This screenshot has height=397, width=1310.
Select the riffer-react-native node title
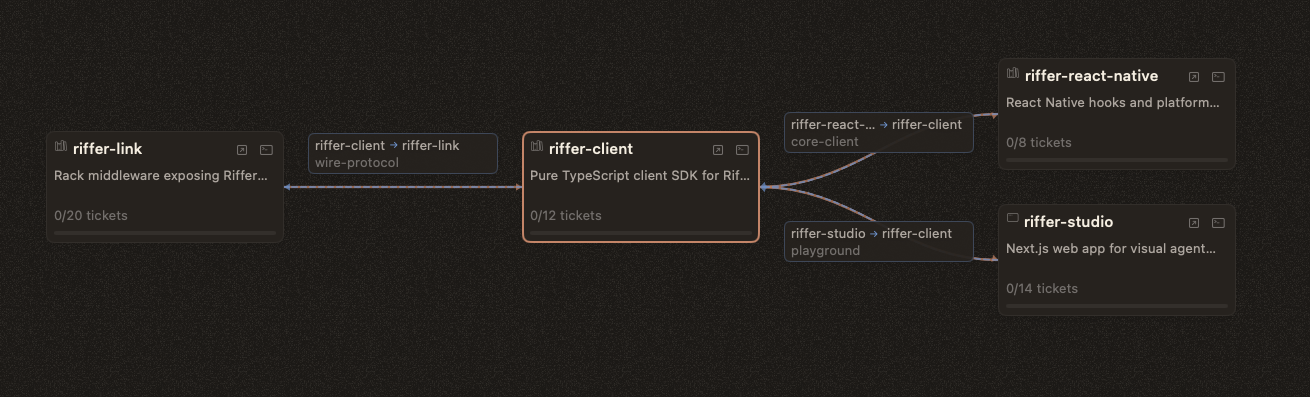(1091, 76)
